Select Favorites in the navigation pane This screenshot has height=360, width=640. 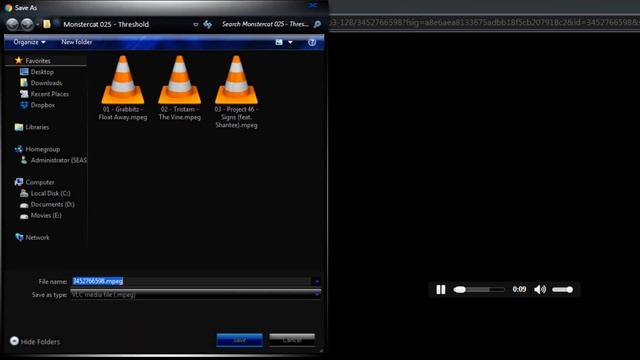point(38,61)
